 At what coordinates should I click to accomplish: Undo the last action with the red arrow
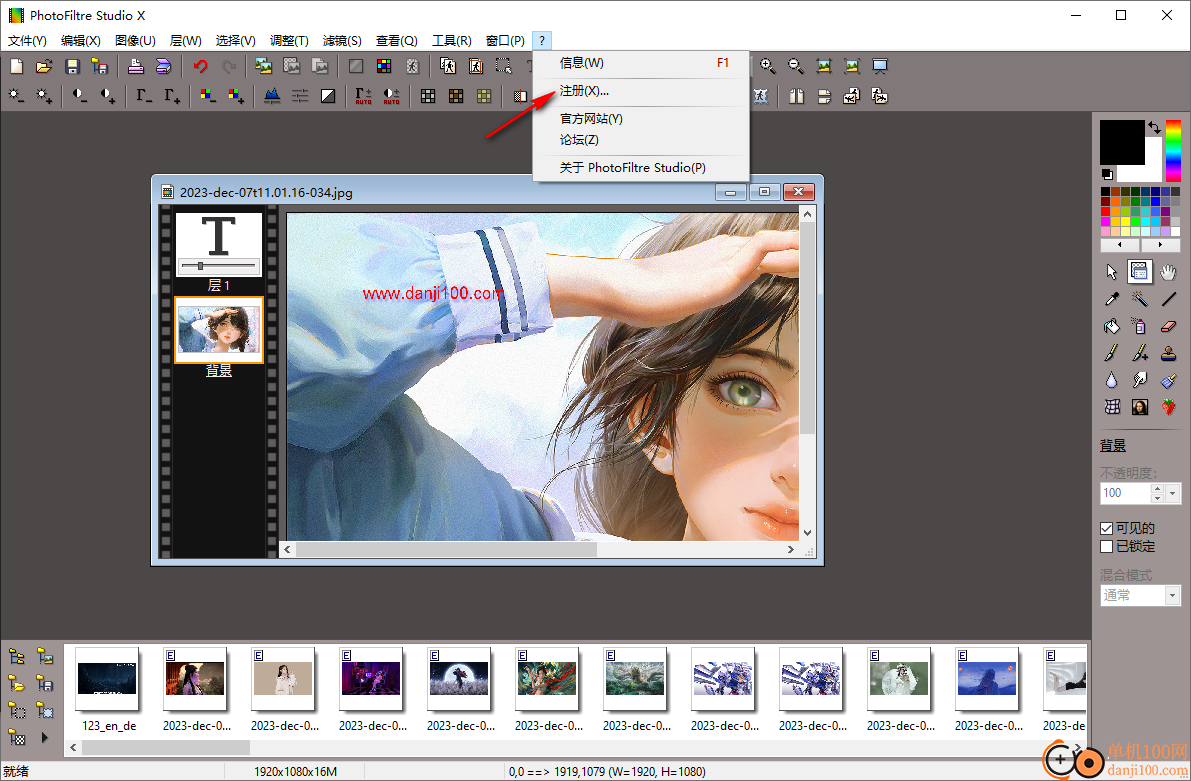coord(201,66)
